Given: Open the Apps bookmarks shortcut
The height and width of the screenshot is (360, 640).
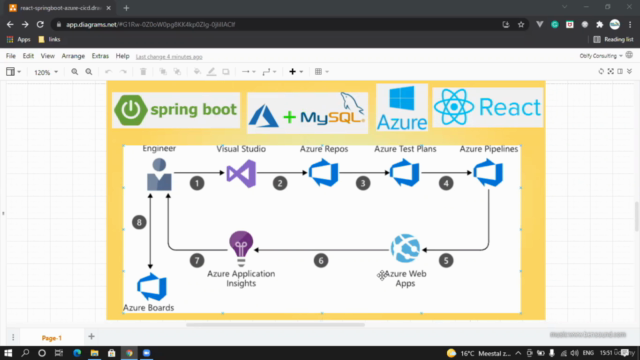Looking at the screenshot, I should (19, 40).
